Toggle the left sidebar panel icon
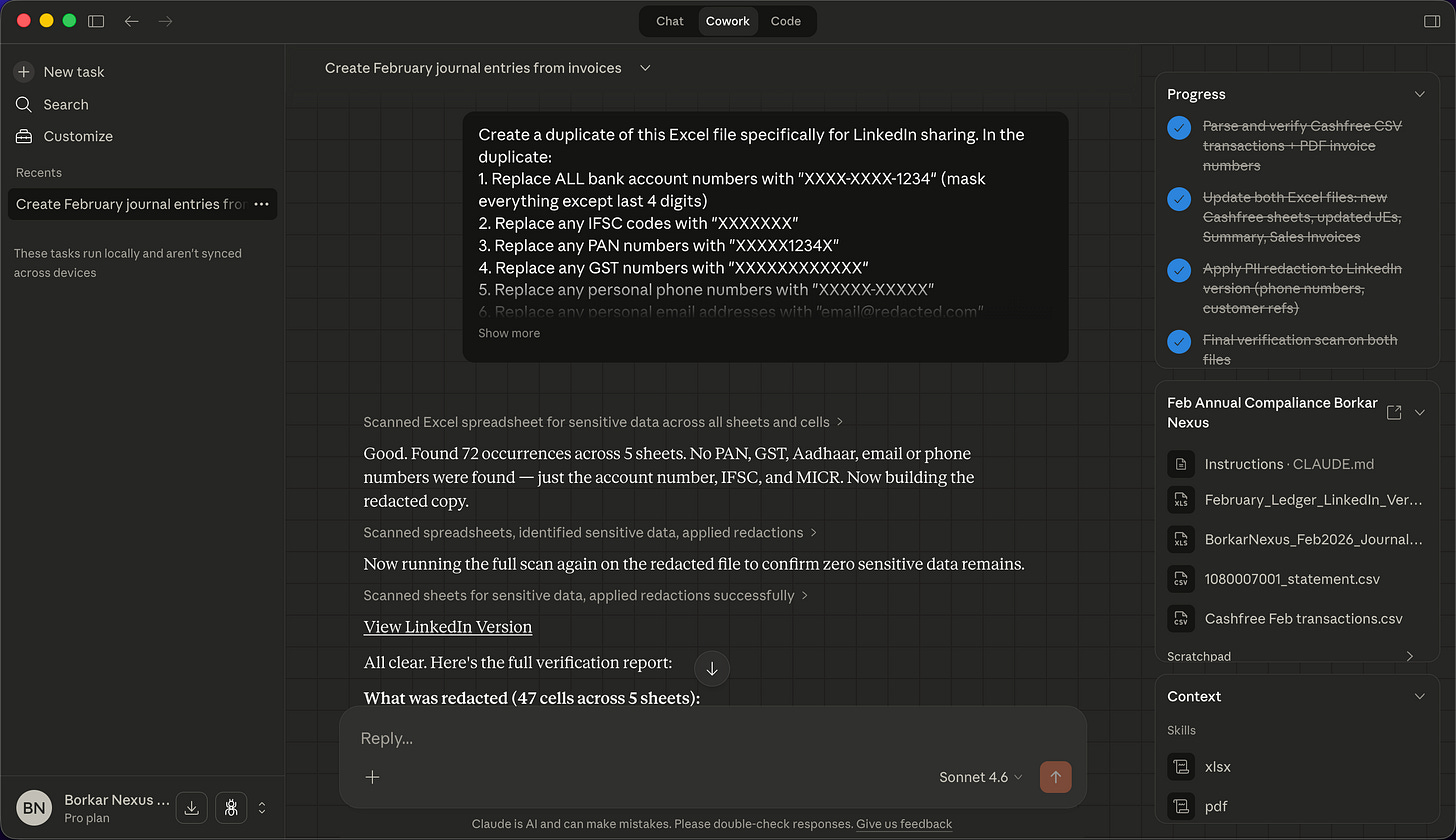This screenshot has height=840, width=1456. point(96,21)
